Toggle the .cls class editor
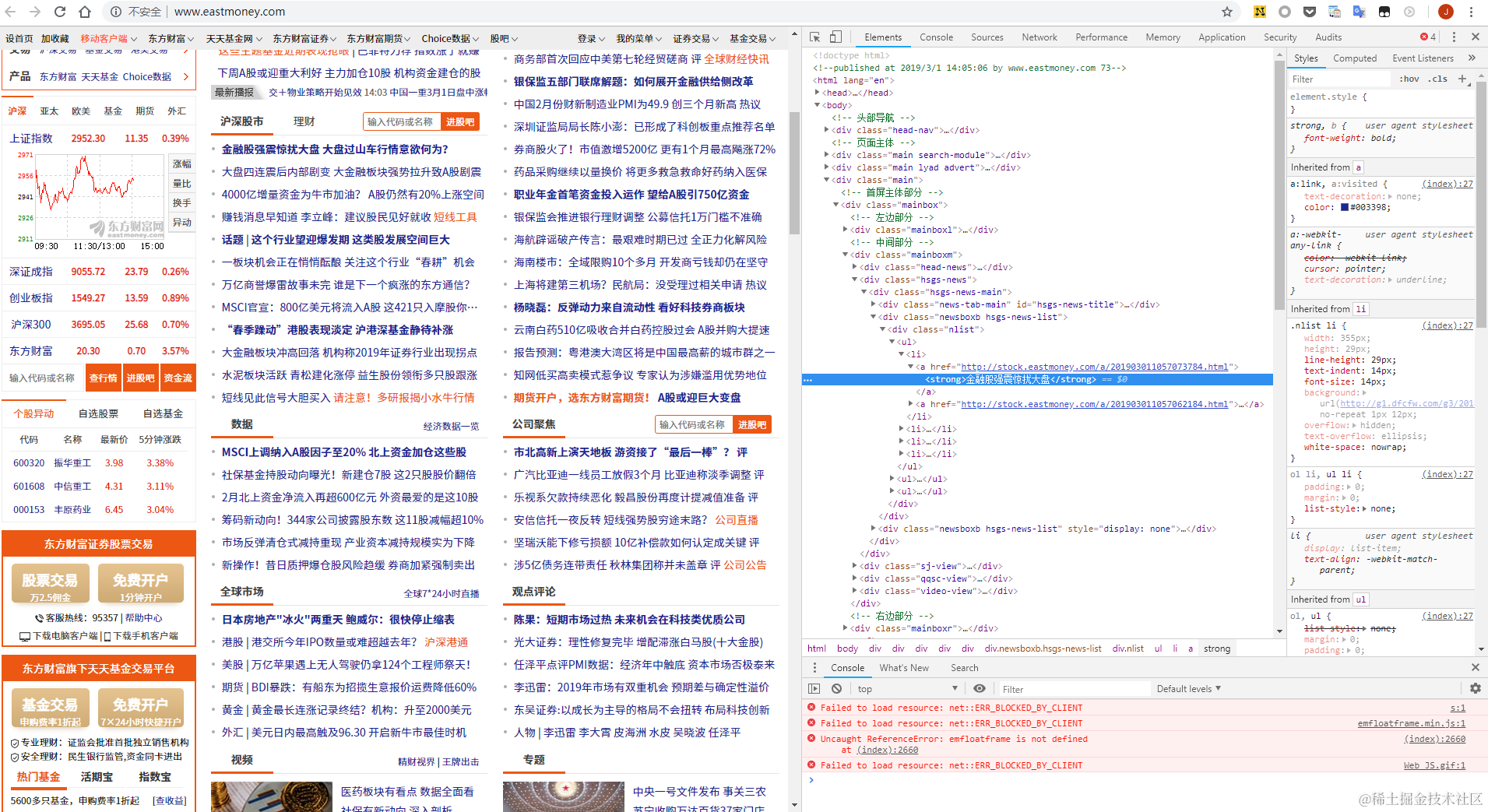This screenshot has width=1488, height=812. click(x=1438, y=79)
